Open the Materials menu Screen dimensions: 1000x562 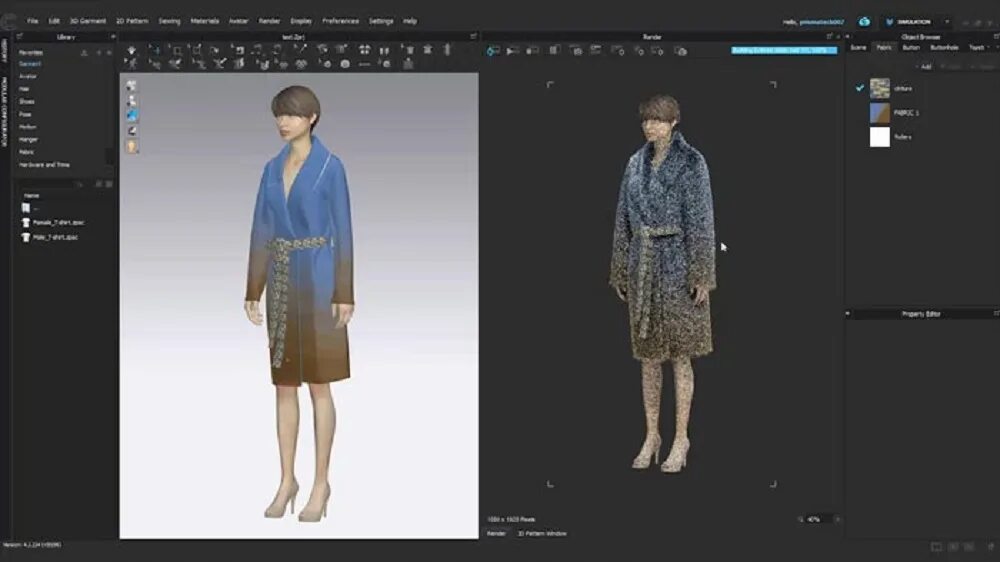click(x=205, y=21)
